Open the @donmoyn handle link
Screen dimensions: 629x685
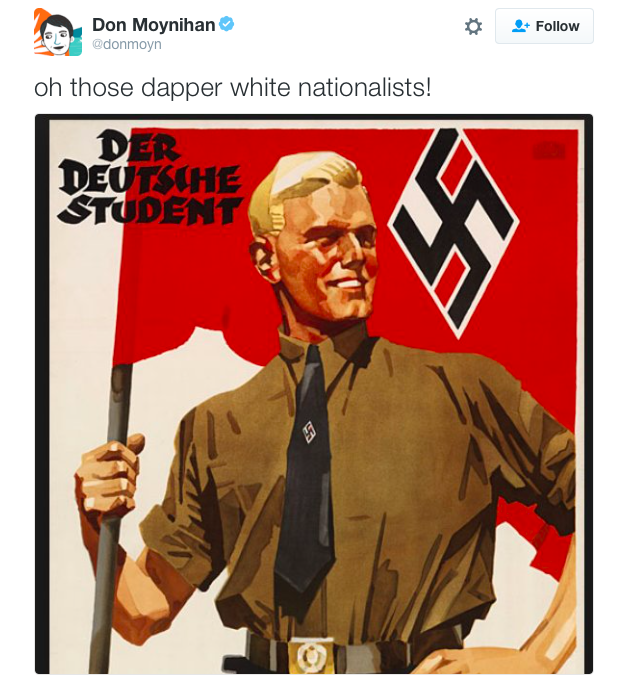(127, 44)
